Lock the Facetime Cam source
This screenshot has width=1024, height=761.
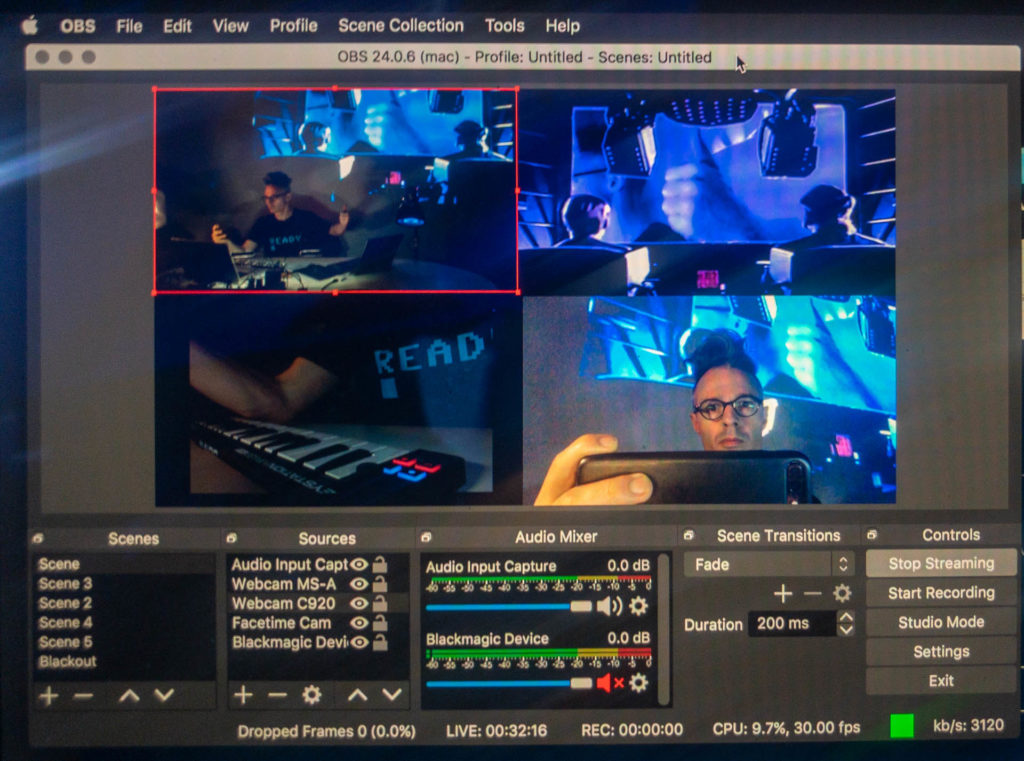[379, 623]
